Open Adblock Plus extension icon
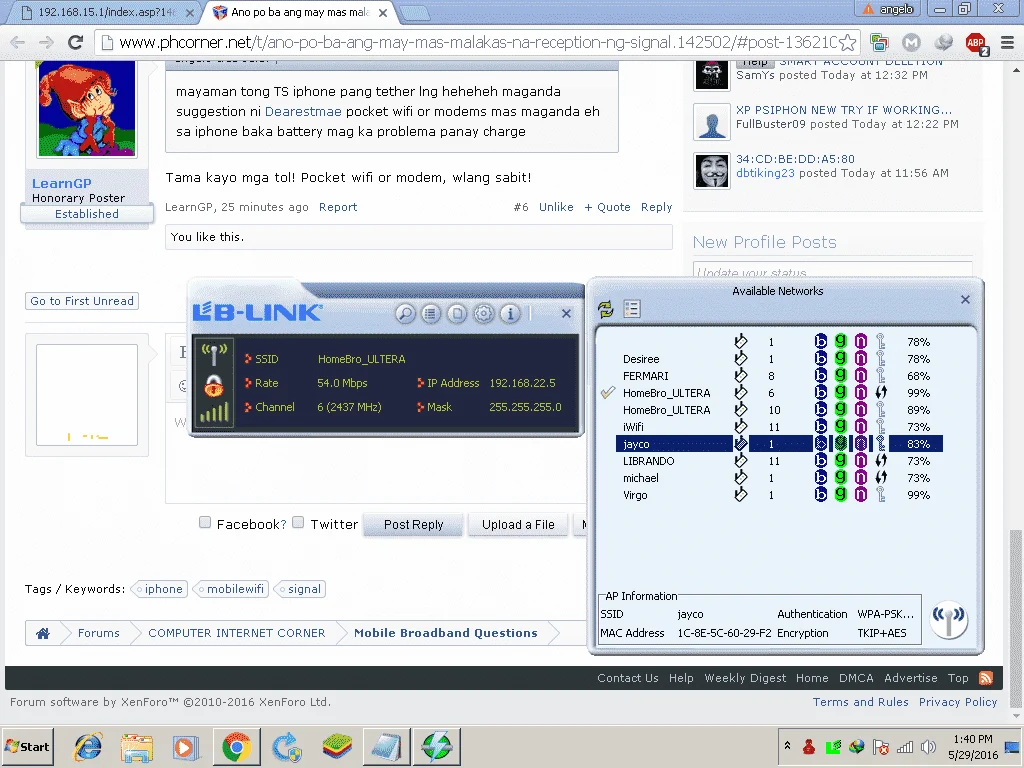This screenshot has height=768, width=1024. pyautogui.click(x=976, y=43)
